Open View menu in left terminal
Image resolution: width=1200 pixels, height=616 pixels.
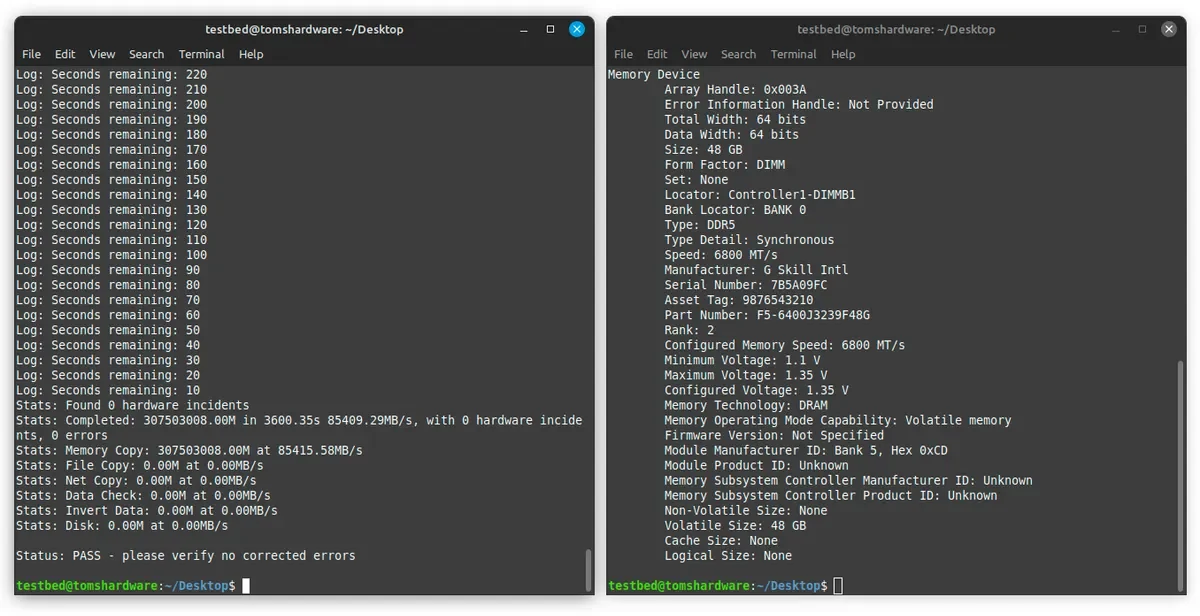point(102,54)
